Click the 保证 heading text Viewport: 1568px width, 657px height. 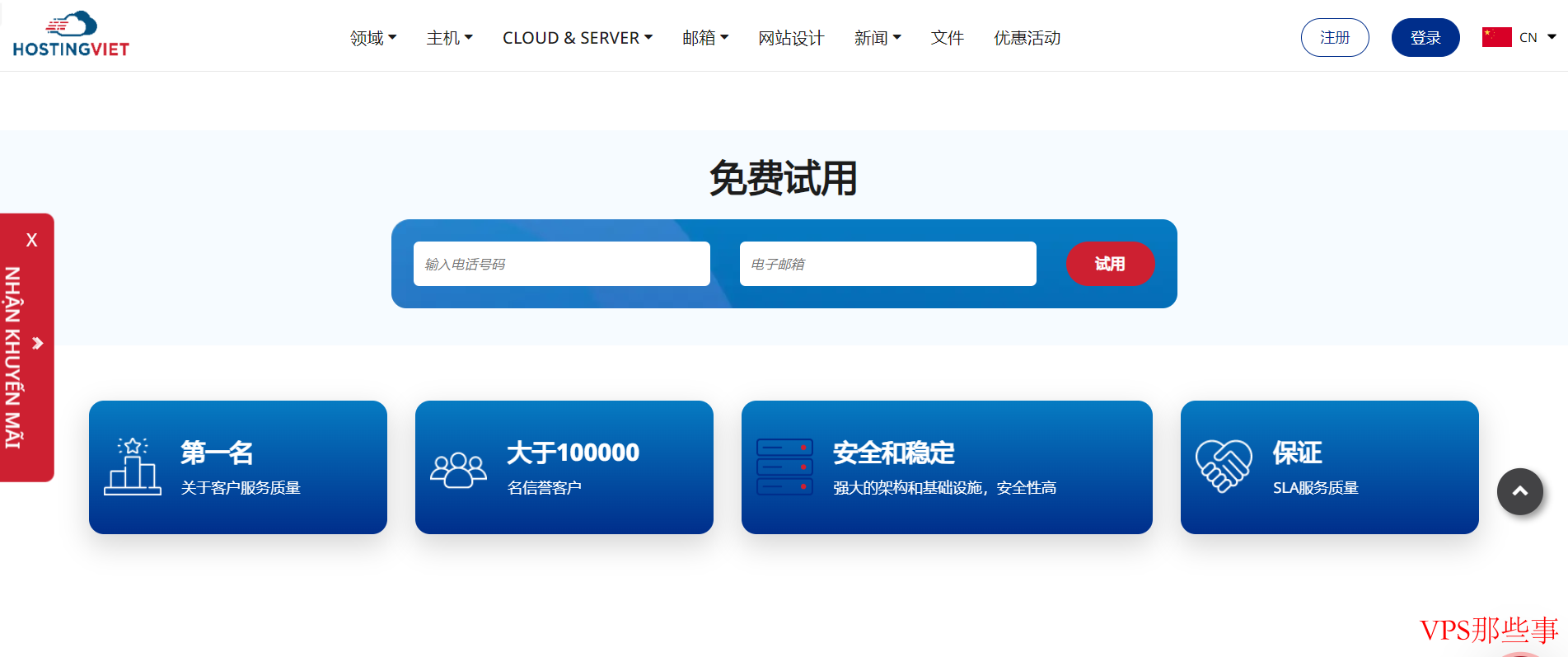coord(1297,453)
